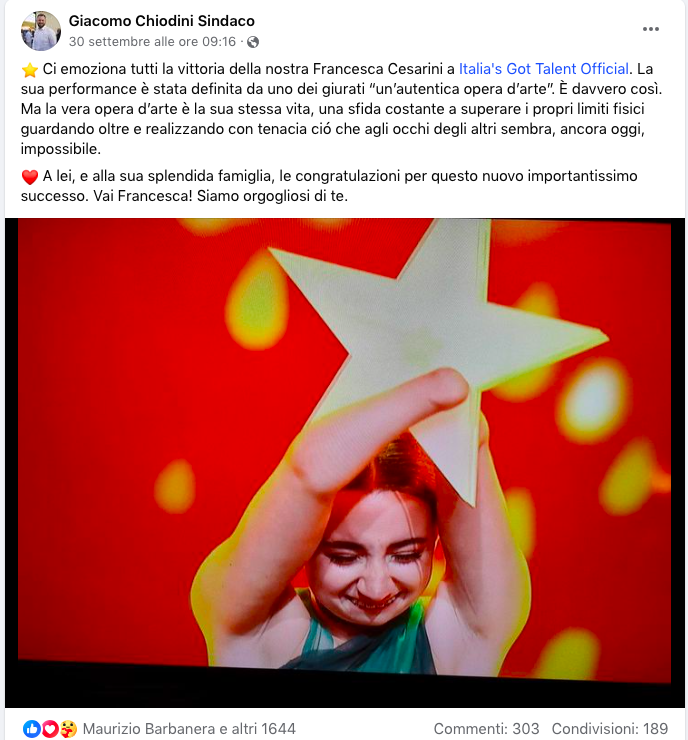This screenshot has width=688, height=740.
Task: Open the three-dot post options menu
Action: (x=651, y=29)
